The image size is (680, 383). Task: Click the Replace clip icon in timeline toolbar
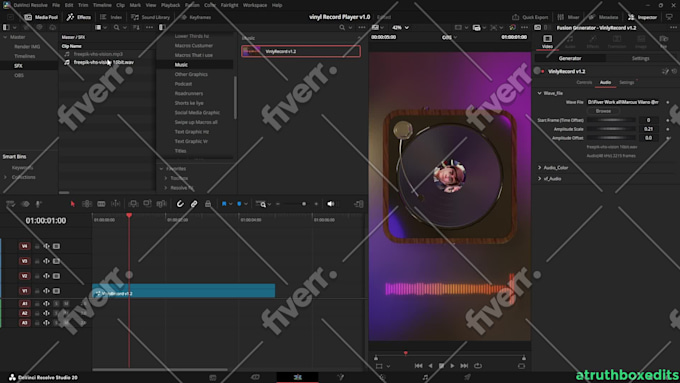click(161, 204)
